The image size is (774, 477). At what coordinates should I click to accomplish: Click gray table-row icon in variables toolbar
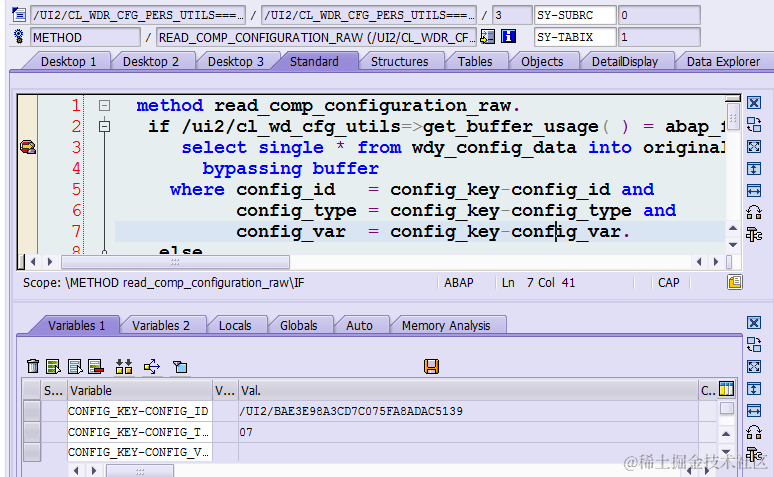click(75, 366)
